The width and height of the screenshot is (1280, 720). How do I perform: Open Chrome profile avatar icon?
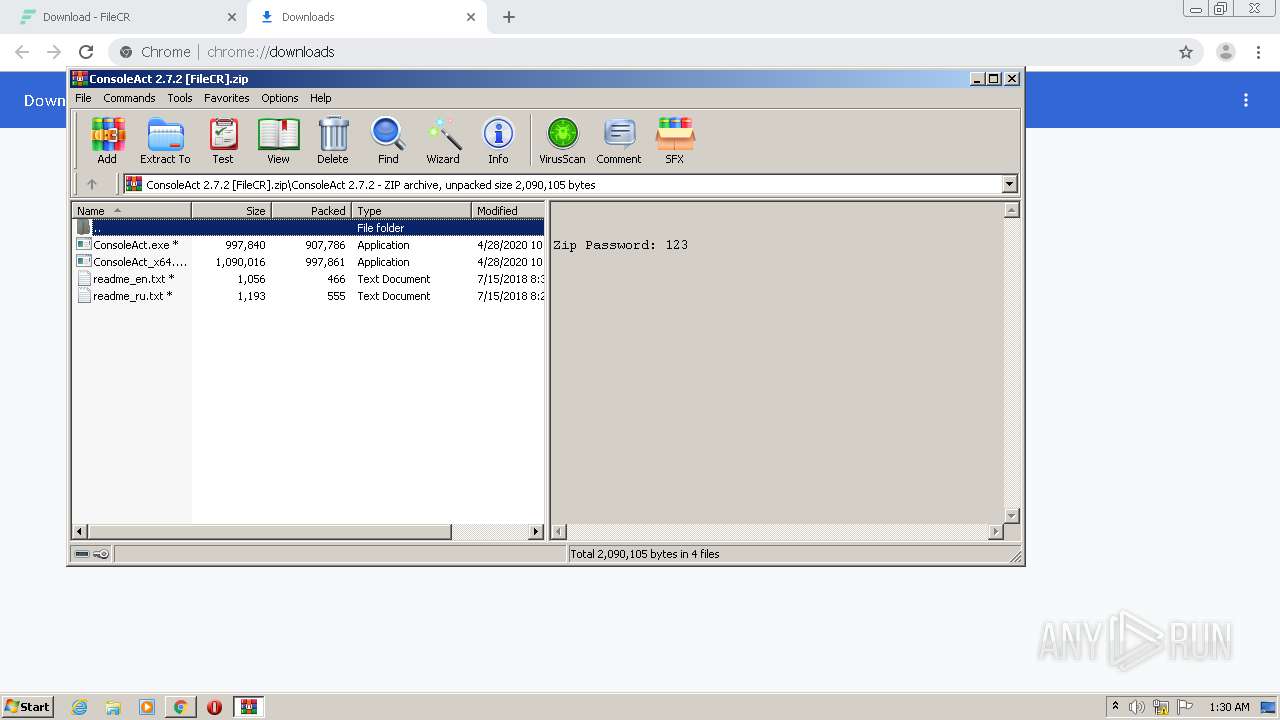point(1226,52)
